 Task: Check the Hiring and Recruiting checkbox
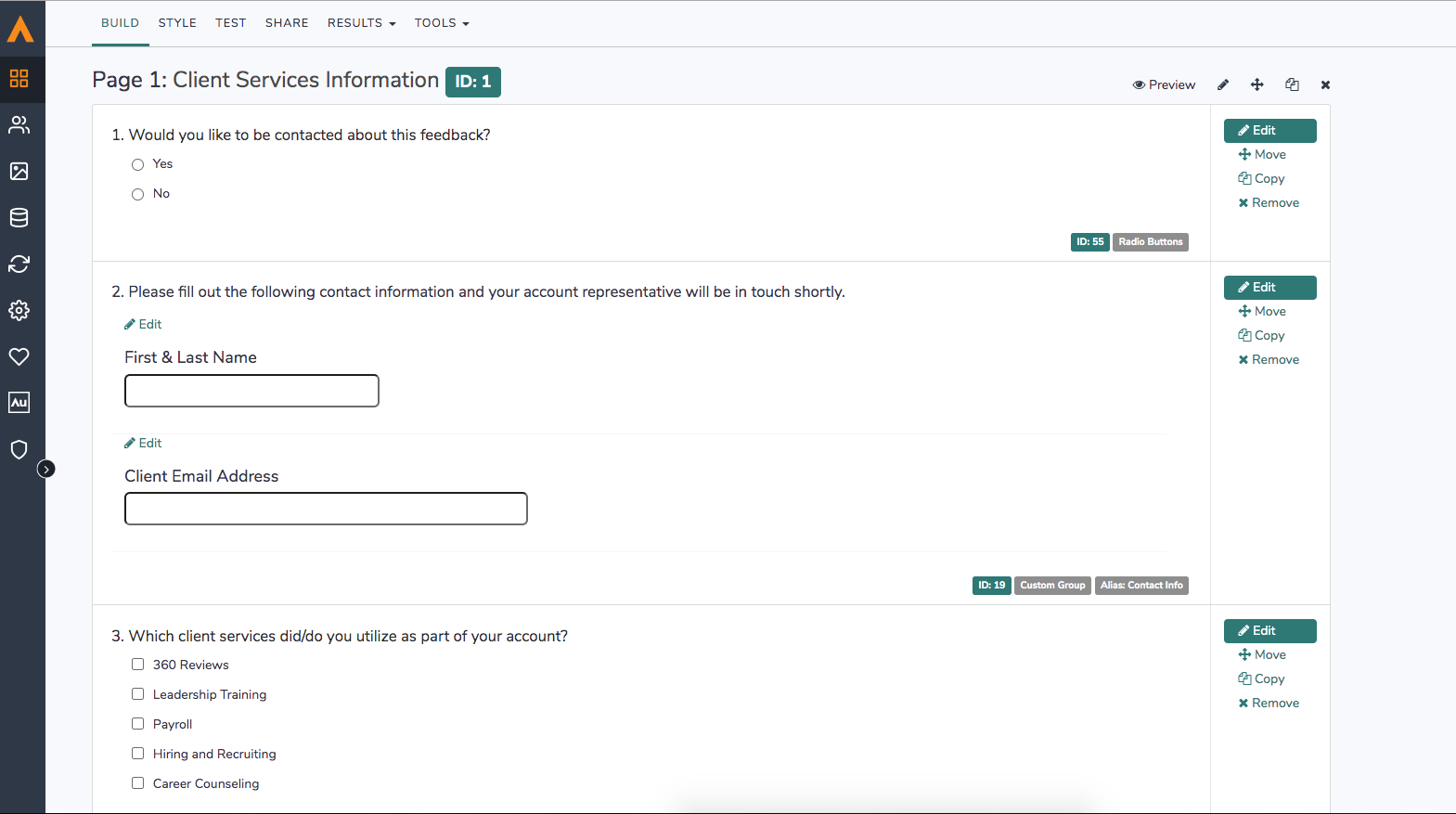click(x=137, y=754)
